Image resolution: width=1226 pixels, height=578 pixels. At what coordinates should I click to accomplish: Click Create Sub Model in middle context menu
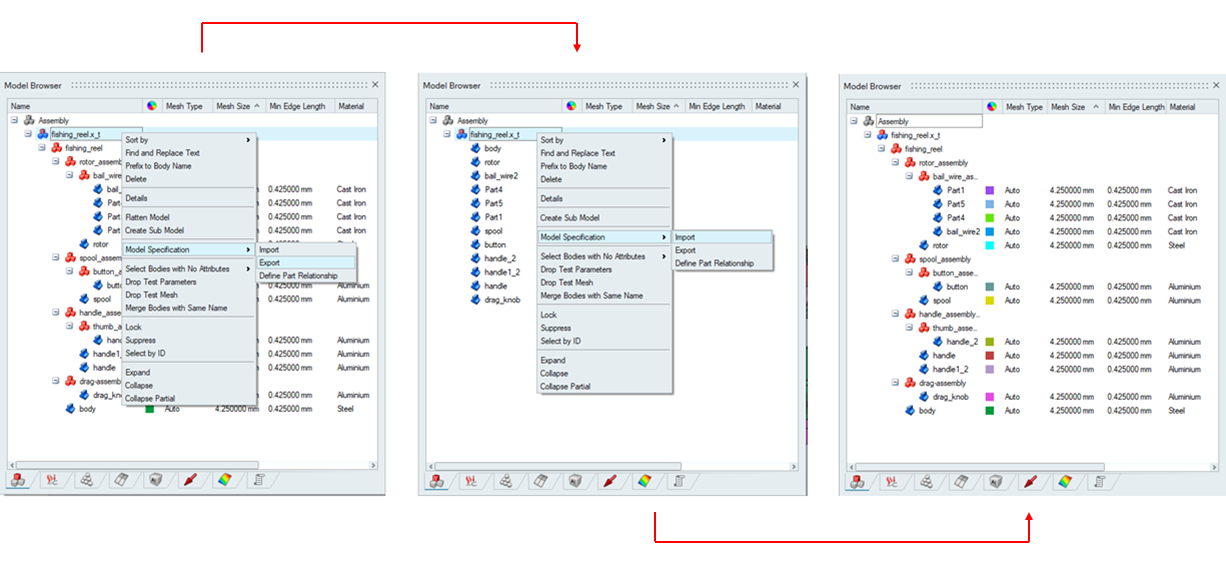click(571, 217)
